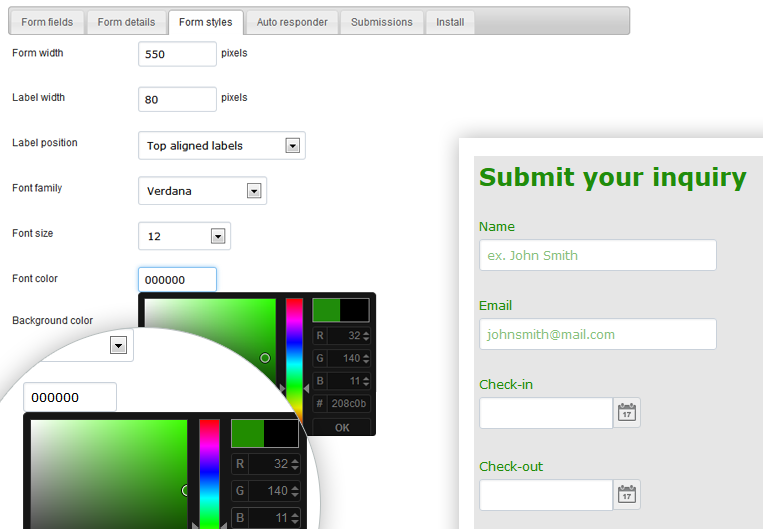View the Submissions tab
763x529 pixels.
(x=382, y=22)
